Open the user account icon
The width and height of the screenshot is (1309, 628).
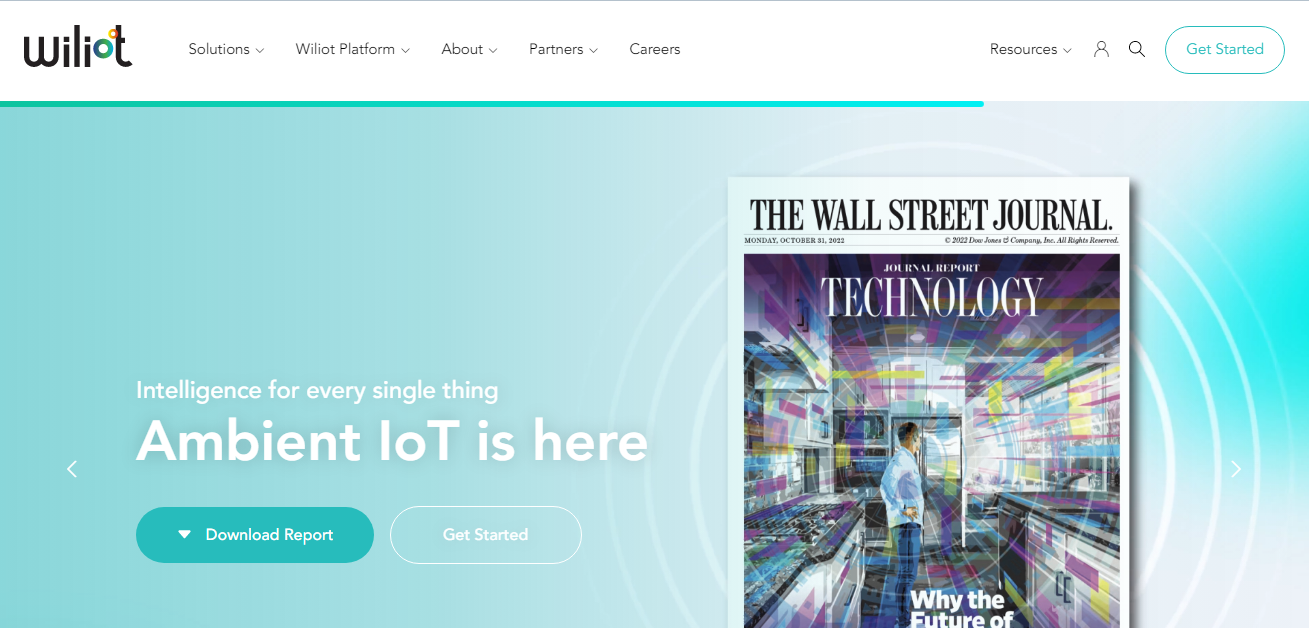pos(1101,49)
